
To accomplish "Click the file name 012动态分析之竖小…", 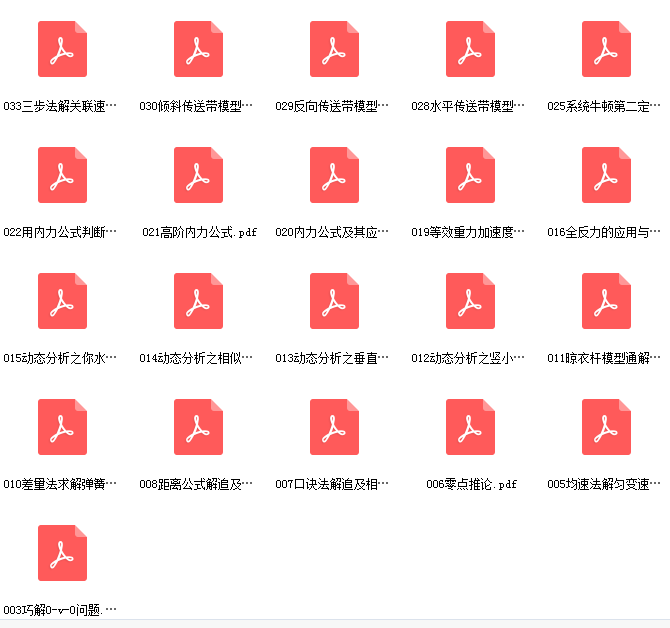I will [x=468, y=358].
